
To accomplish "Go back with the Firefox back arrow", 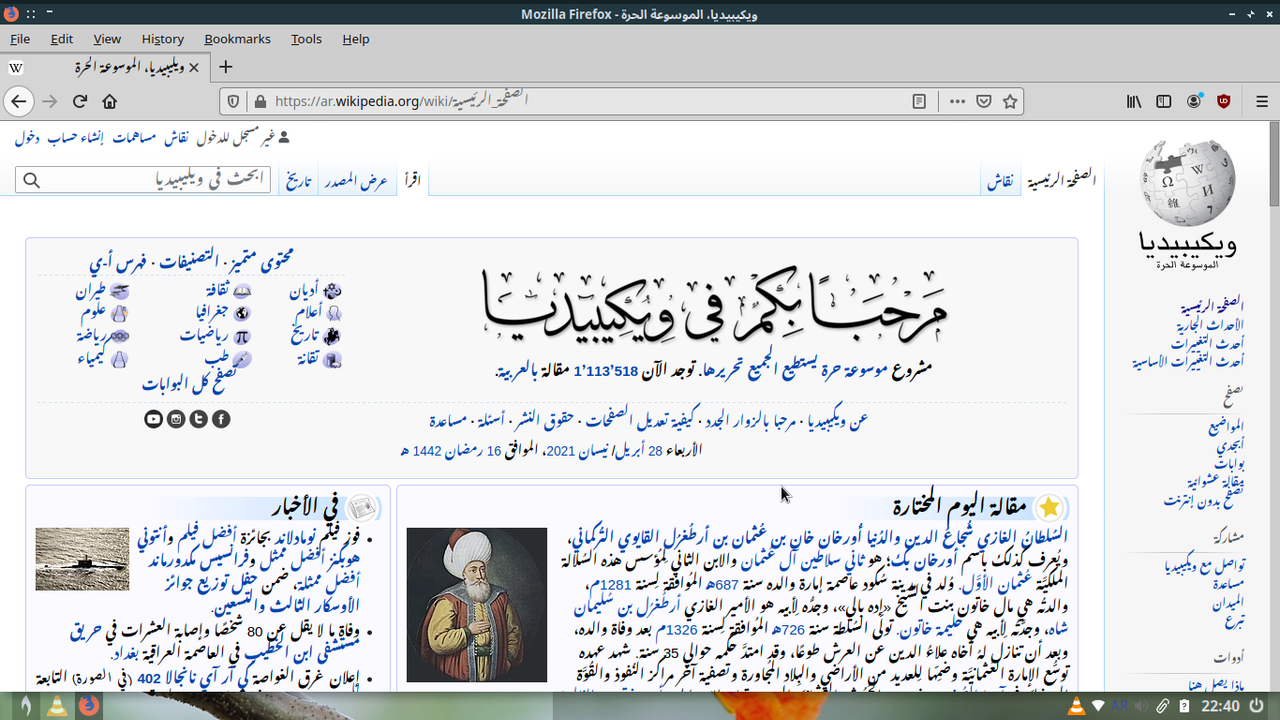I will 18,101.
